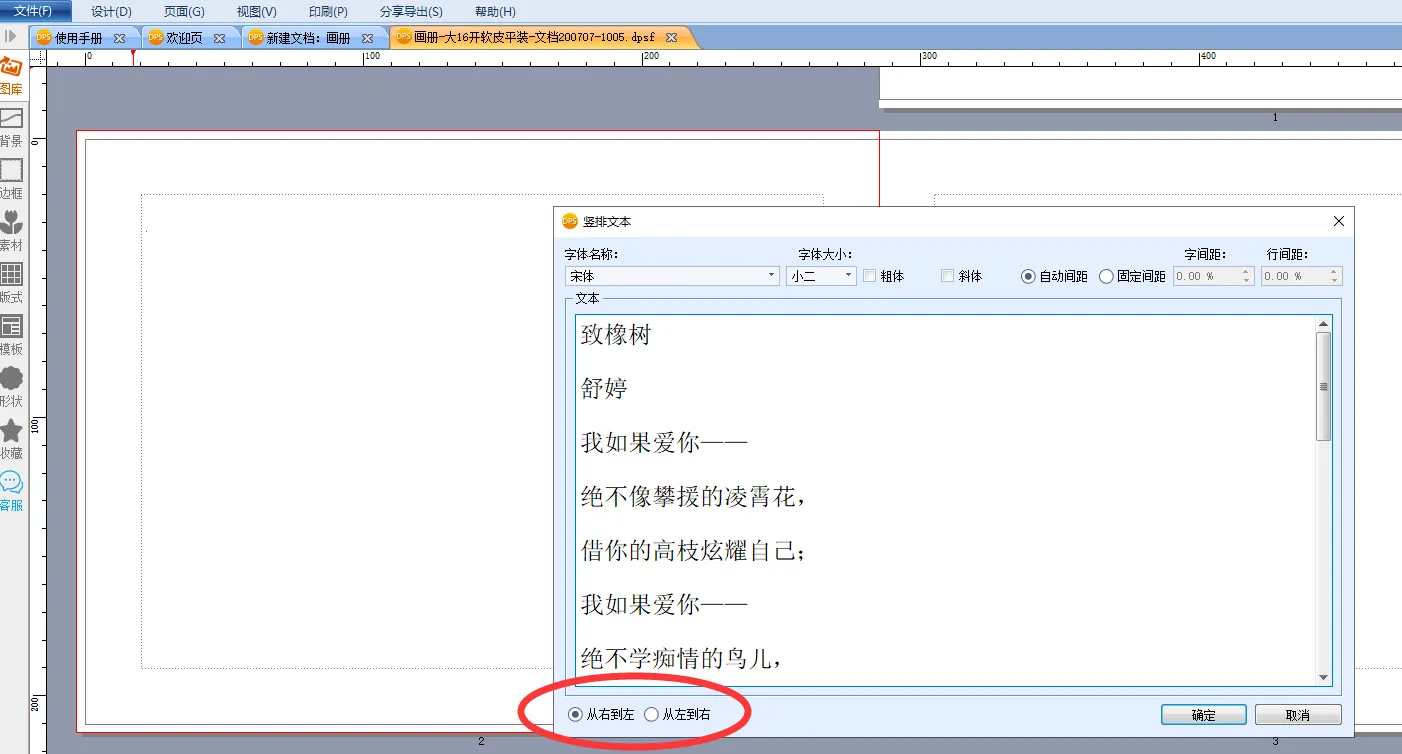The height and width of the screenshot is (754, 1402).
Task: Expand the sidebar with the arrow toggle
Action: tap(11, 36)
